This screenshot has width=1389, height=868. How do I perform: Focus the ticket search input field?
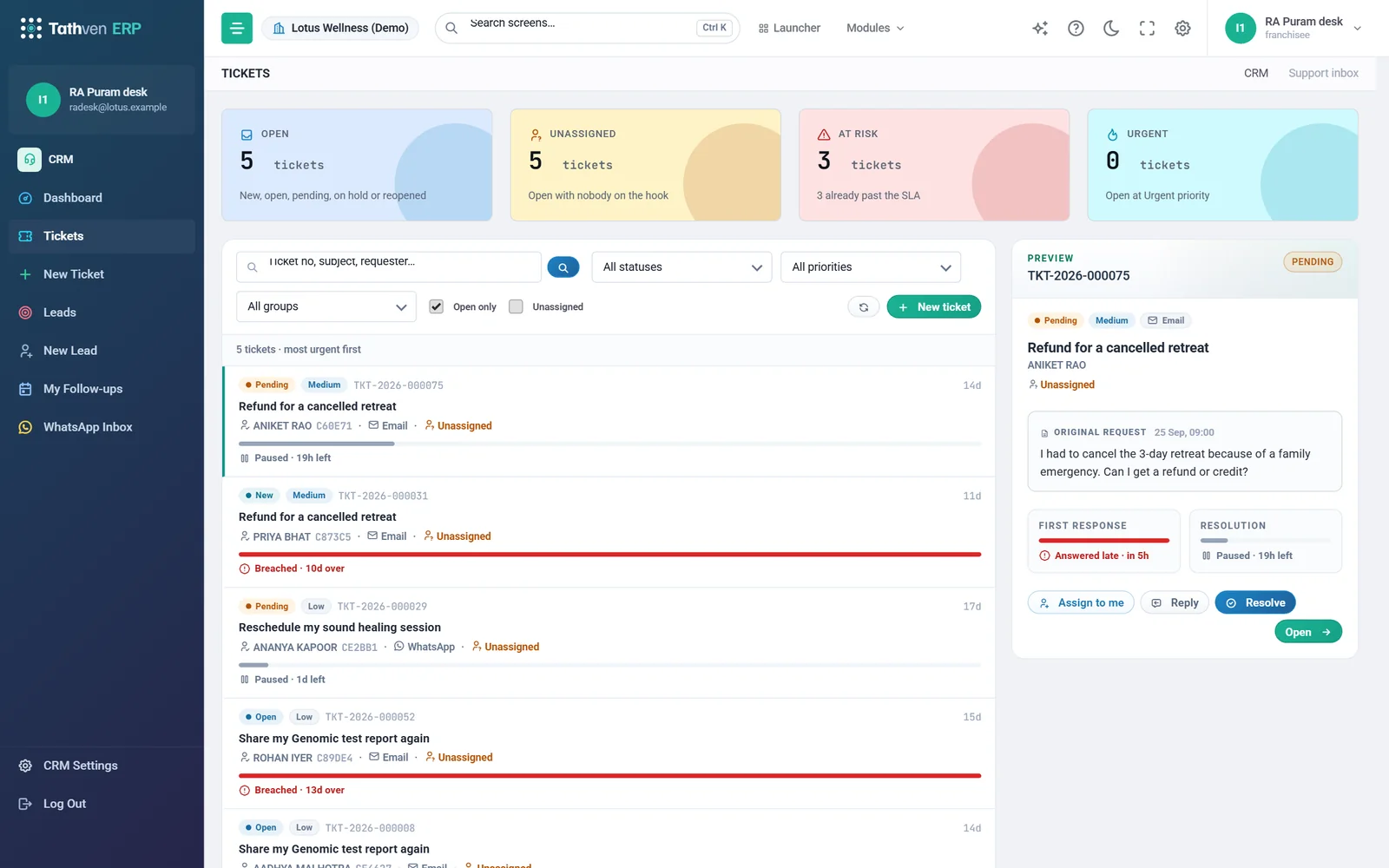click(389, 267)
